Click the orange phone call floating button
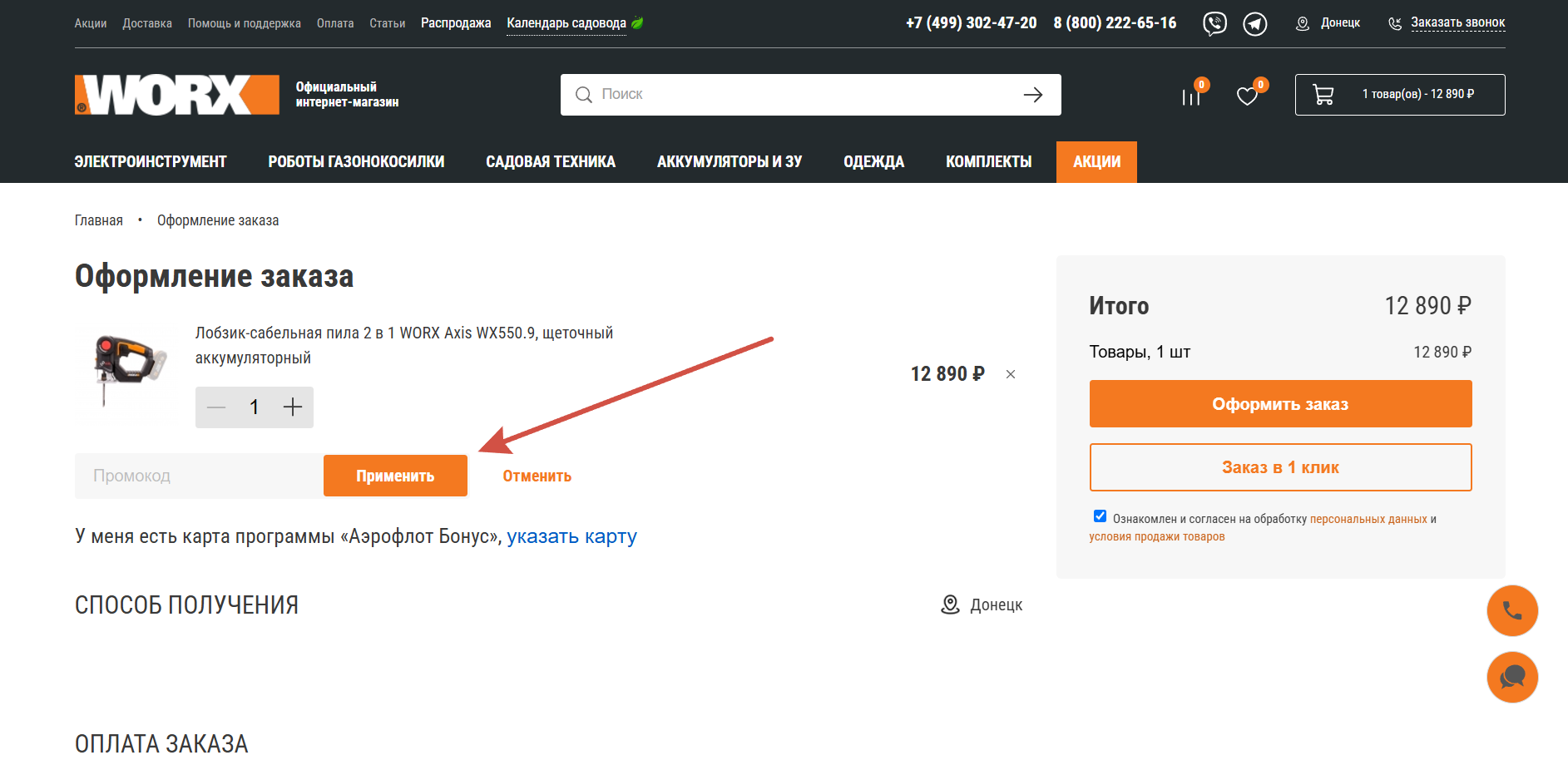The height and width of the screenshot is (760, 1568). 1512,611
